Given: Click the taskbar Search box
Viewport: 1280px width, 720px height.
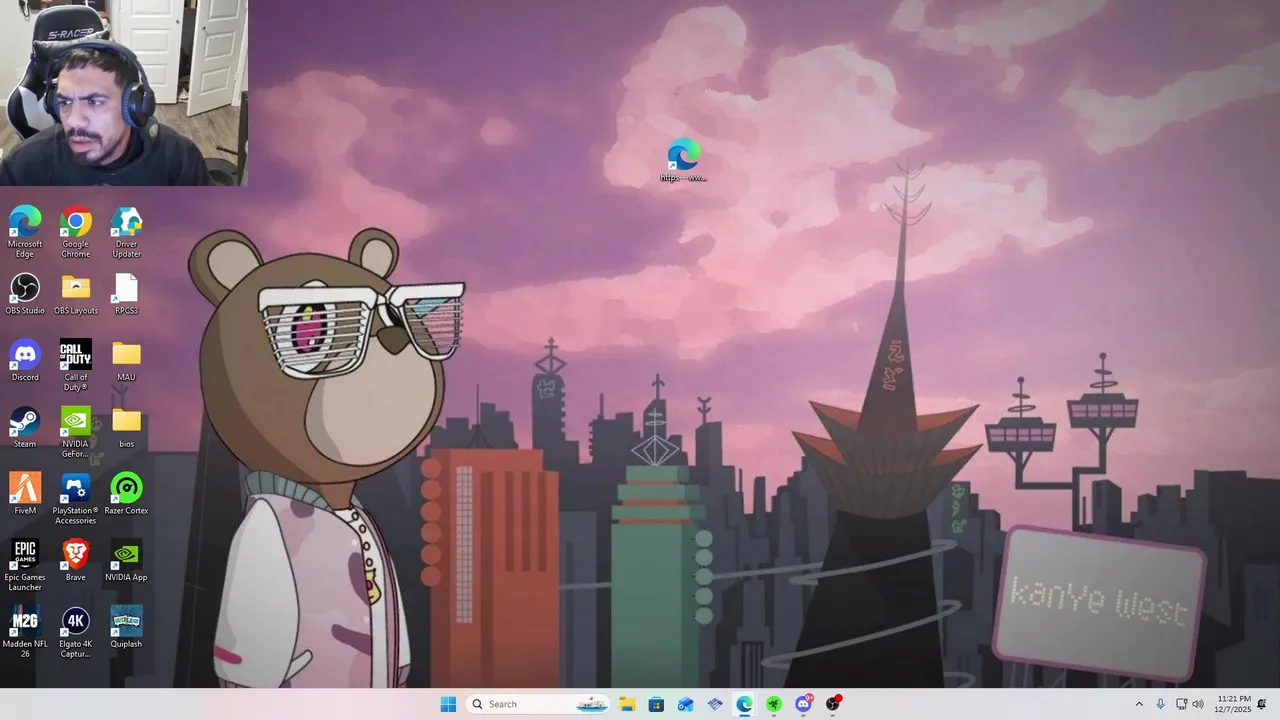Looking at the screenshot, I should pyautogui.click(x=538, y=704).
